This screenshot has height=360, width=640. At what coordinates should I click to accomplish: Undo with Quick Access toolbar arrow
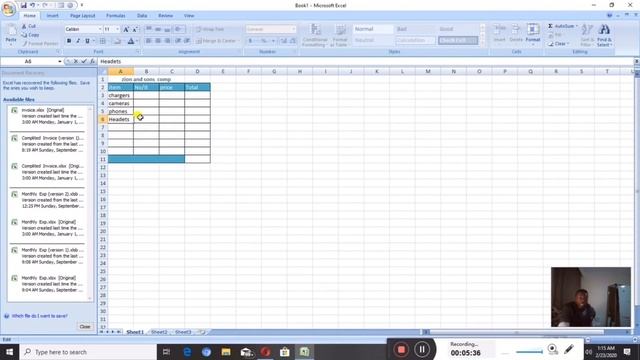33,5
